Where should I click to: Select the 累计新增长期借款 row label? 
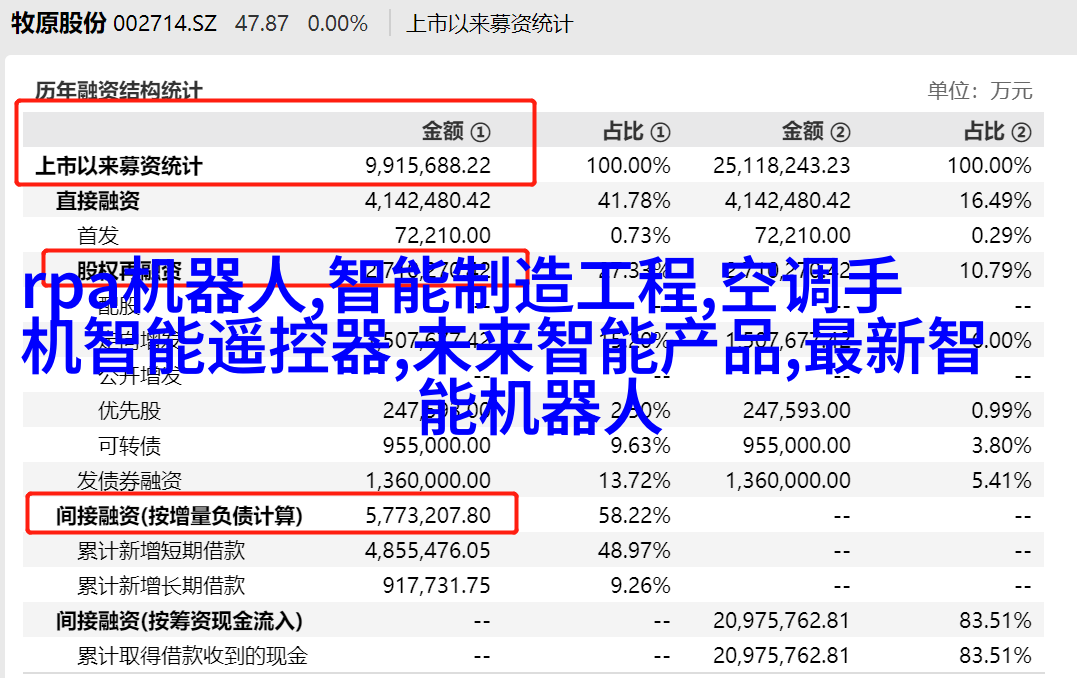click(161, 586)
